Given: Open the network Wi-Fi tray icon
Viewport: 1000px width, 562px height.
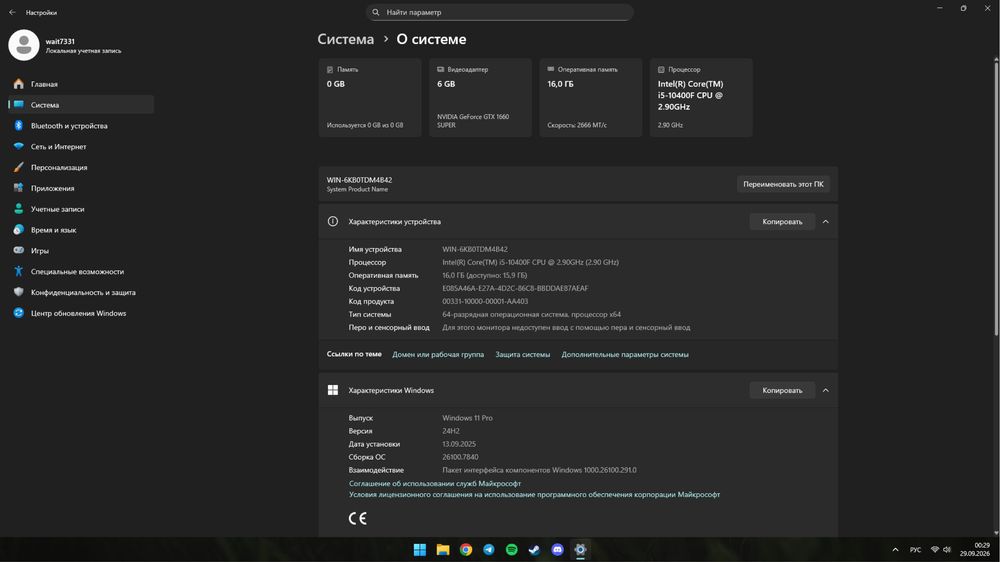Looking at the screenshot, I should click(x=935, y=550).
